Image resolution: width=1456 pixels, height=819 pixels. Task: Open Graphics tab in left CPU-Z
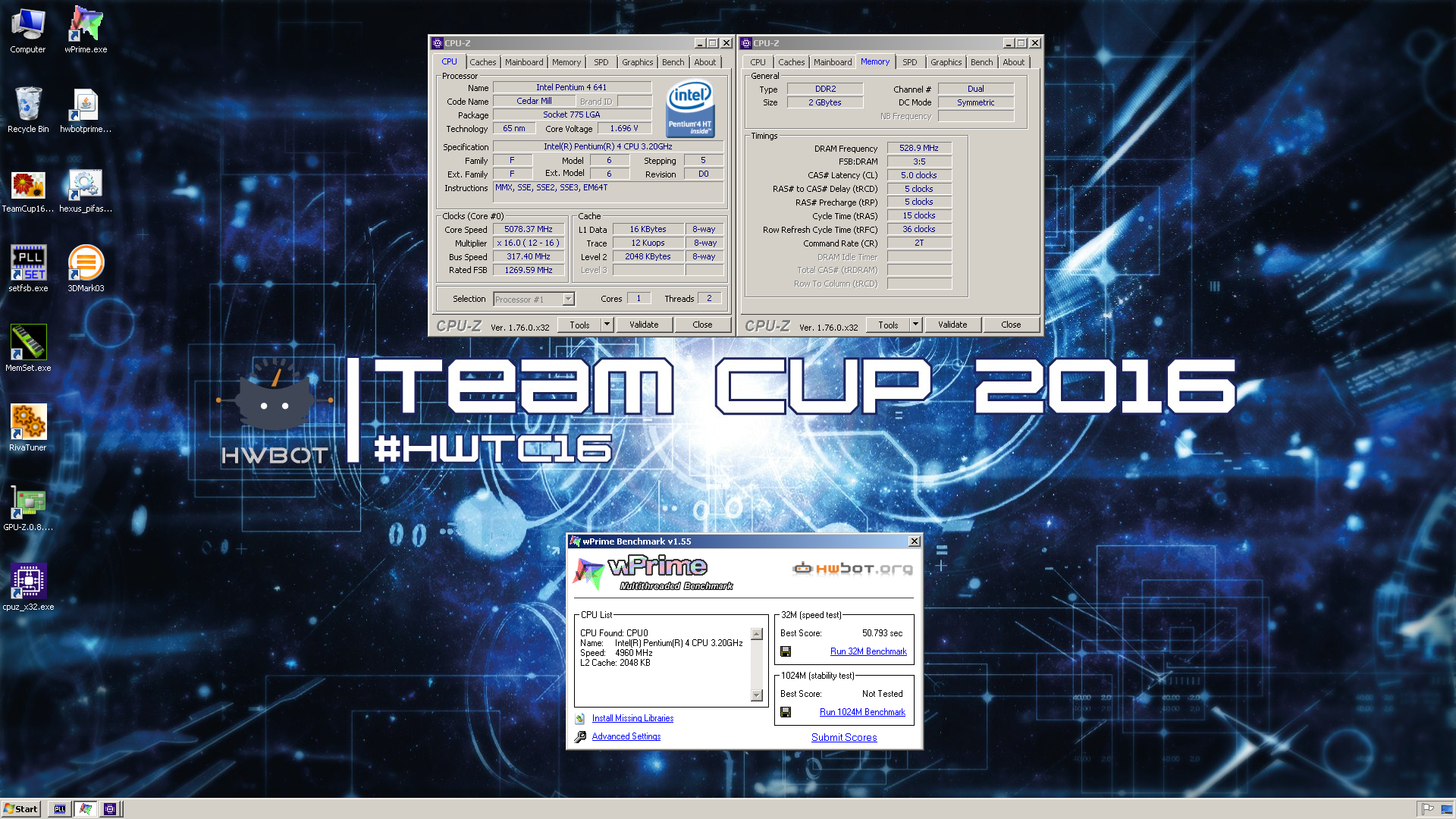click(x=637, y=62)
